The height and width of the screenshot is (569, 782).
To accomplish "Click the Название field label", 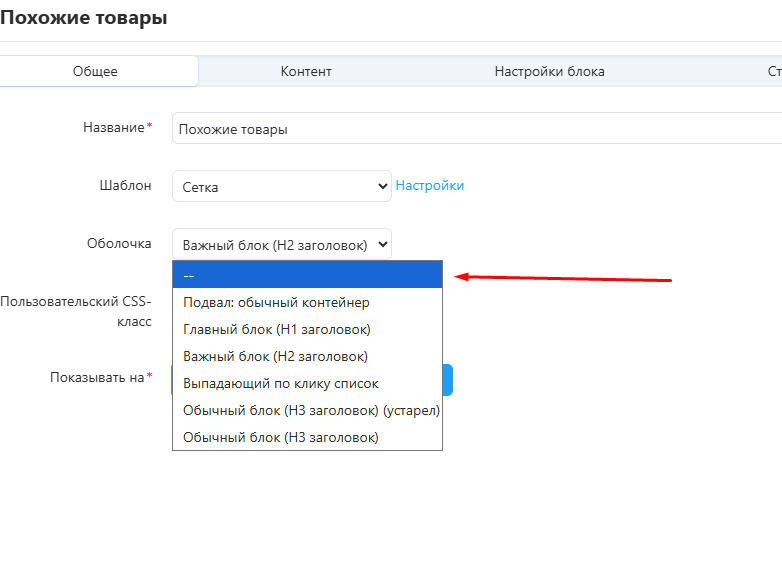I will [x=114, y=128].
